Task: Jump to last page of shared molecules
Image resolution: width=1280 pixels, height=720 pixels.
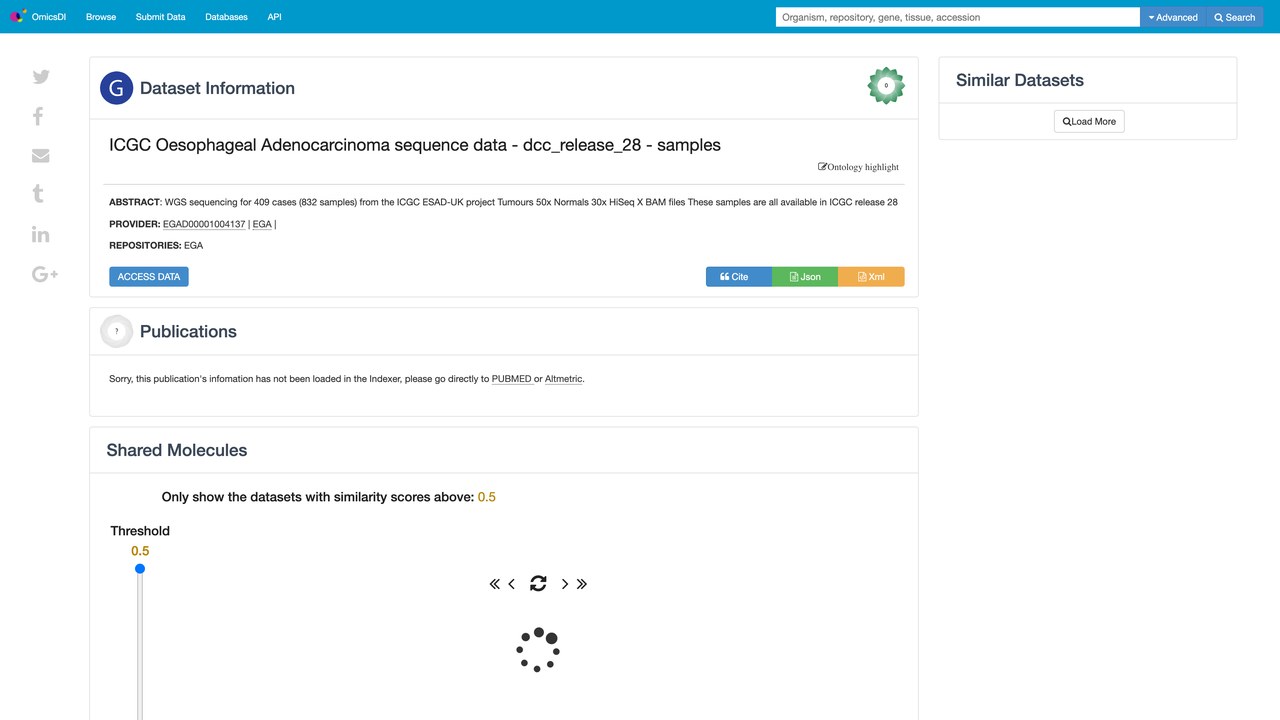Action: (x=582, y=584)
